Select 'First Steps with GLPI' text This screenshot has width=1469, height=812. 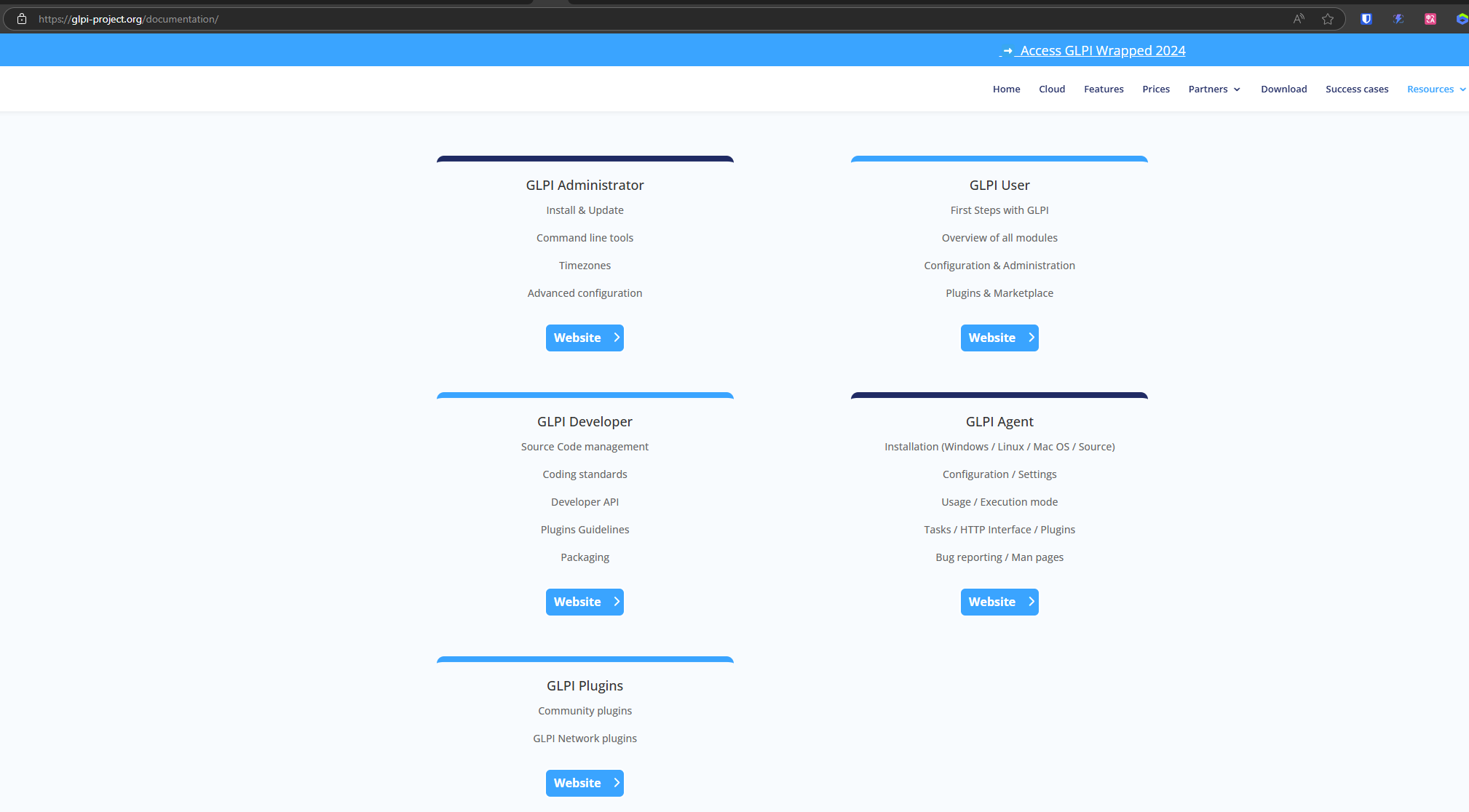click(x=999, y=210)
